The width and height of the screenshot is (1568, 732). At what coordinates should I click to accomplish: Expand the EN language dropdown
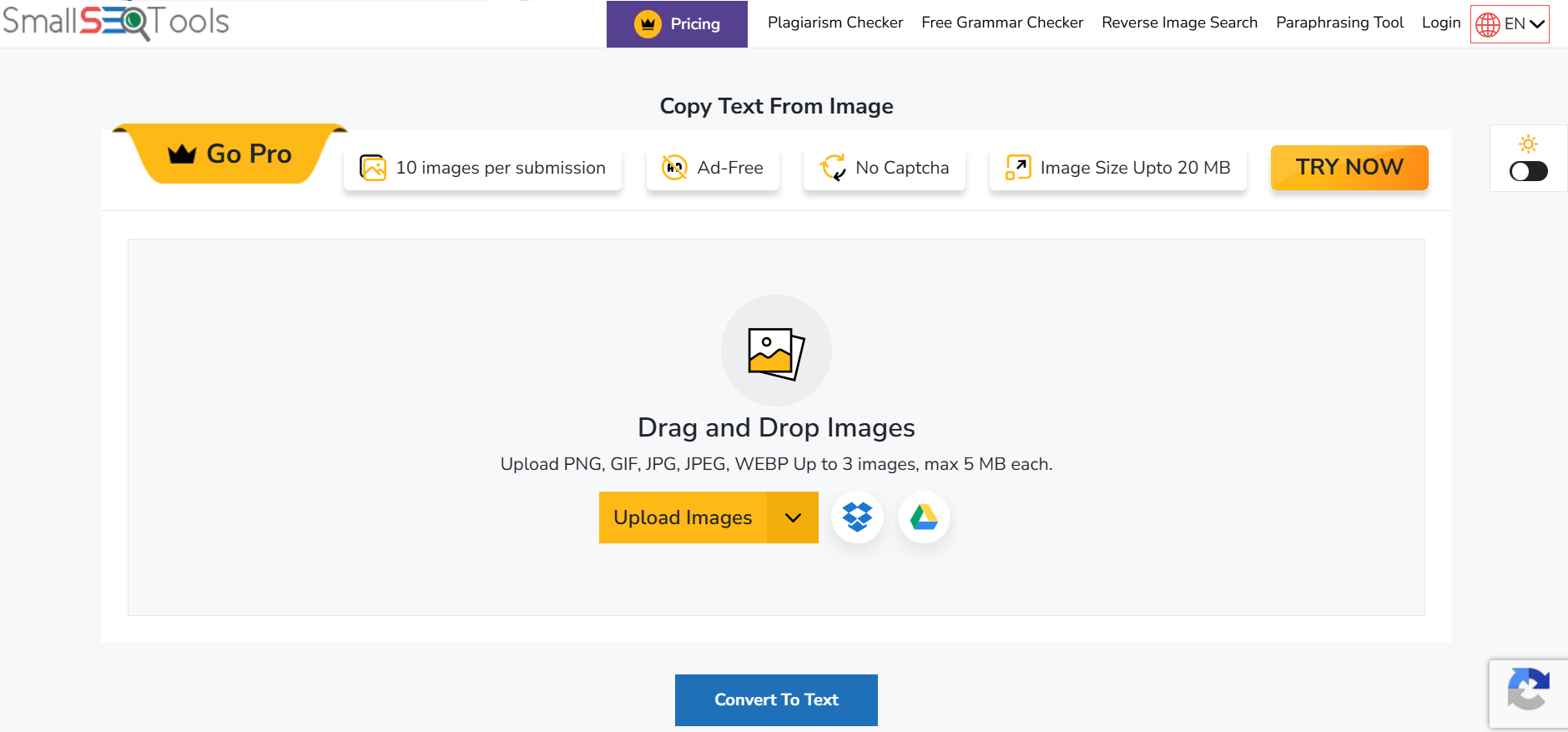1510,24
